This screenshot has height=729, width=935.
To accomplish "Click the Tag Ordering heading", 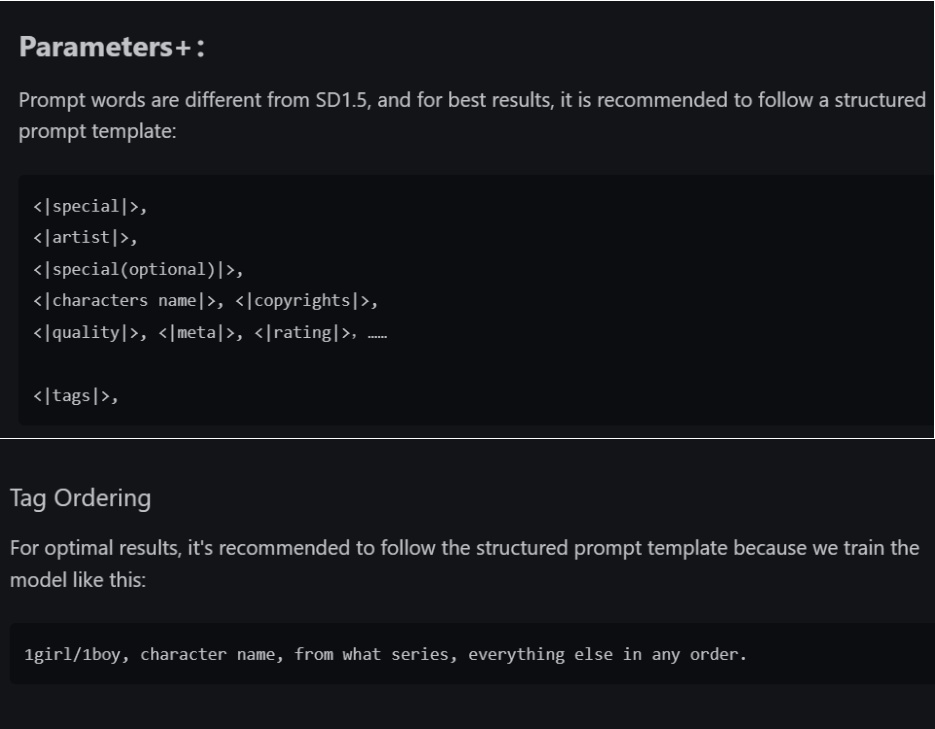I will click(x=81, y=498).
